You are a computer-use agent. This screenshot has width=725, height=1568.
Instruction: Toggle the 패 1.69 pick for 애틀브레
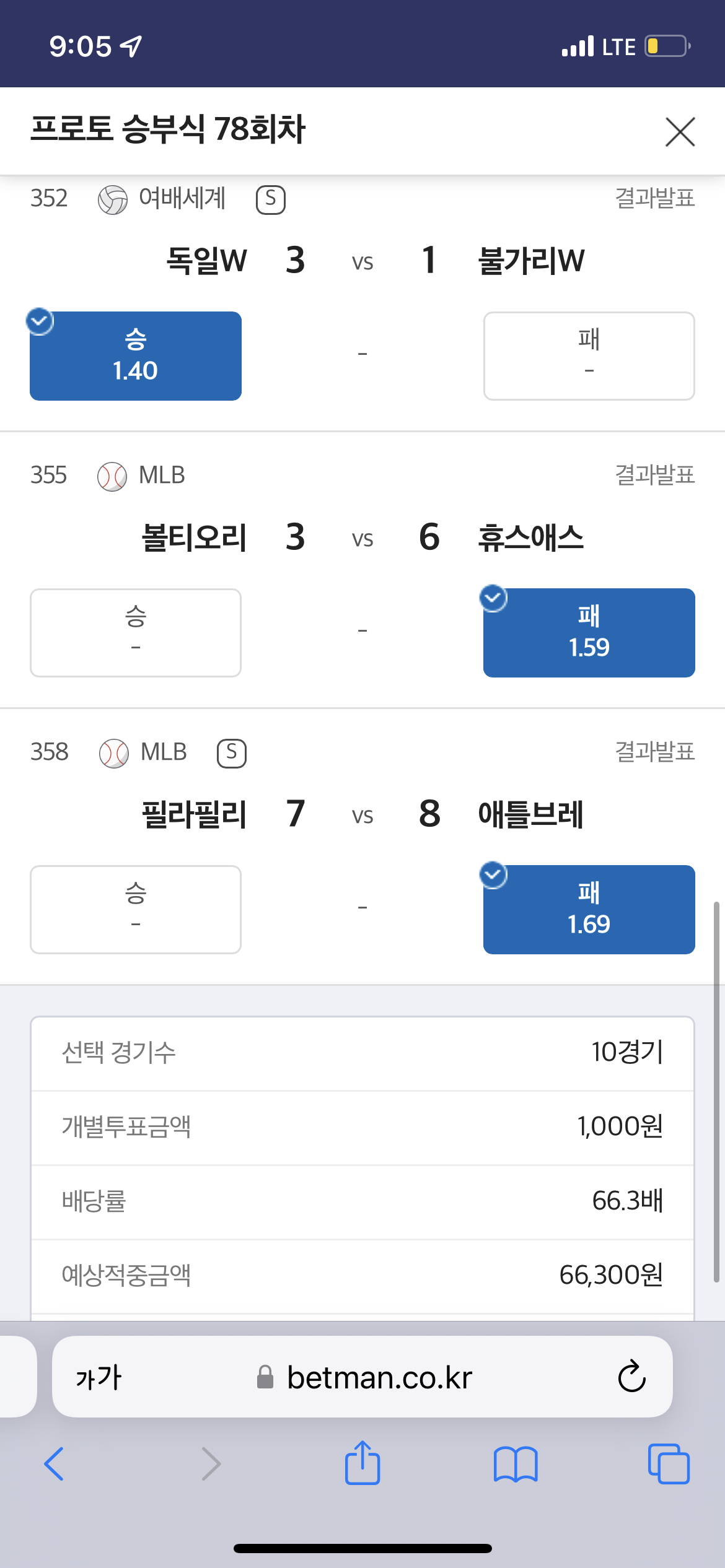589,910
